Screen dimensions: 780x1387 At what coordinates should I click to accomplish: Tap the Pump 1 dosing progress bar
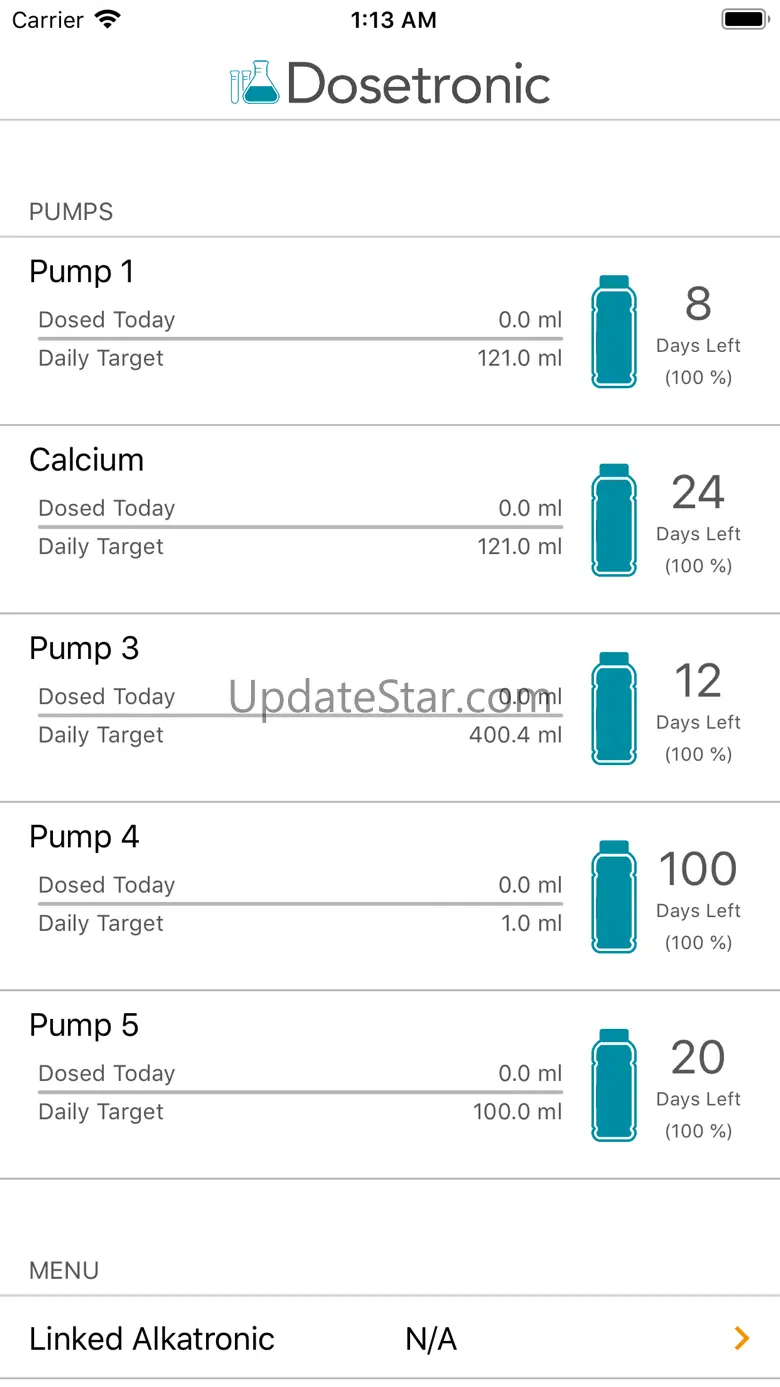coord(300,339)
